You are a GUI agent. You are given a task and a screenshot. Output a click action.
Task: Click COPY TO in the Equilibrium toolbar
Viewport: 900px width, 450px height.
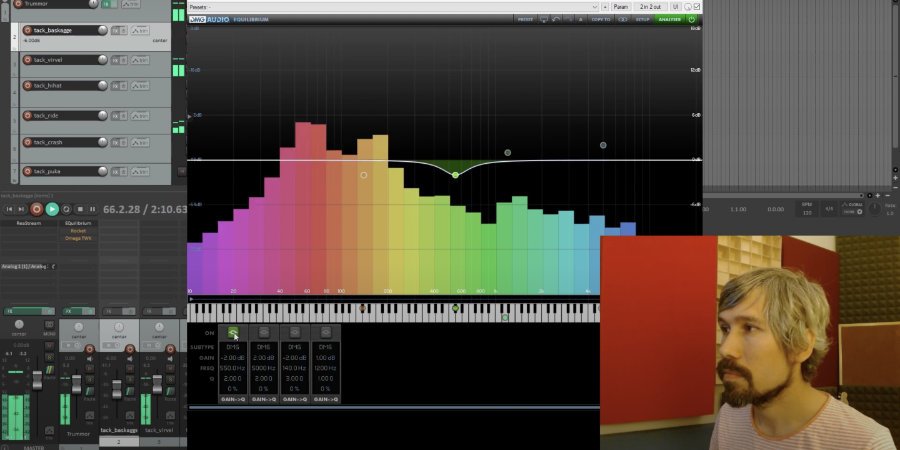(601, 20)
